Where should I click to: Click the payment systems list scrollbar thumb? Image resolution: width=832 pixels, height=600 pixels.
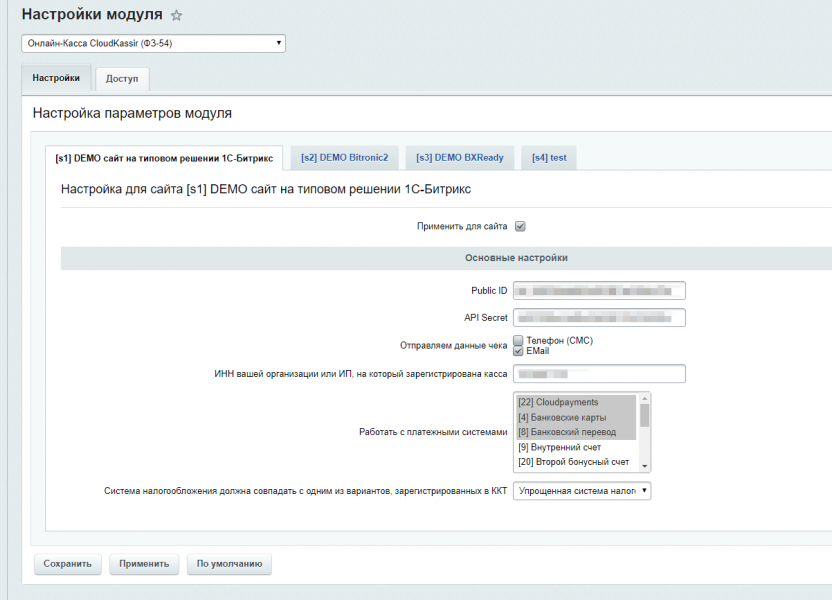click(x=645, y=415)
